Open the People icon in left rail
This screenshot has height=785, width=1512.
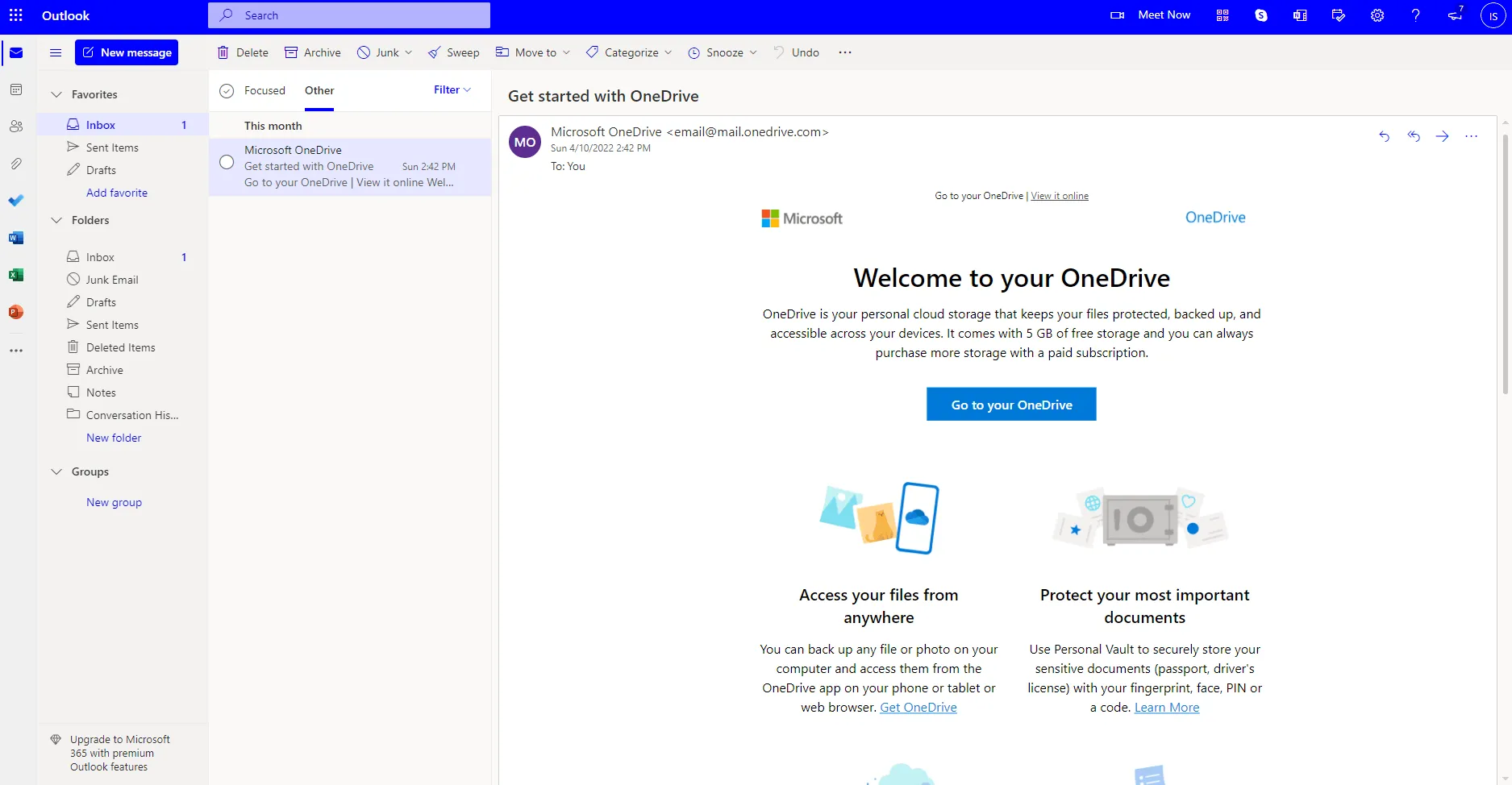click(16, 127)
